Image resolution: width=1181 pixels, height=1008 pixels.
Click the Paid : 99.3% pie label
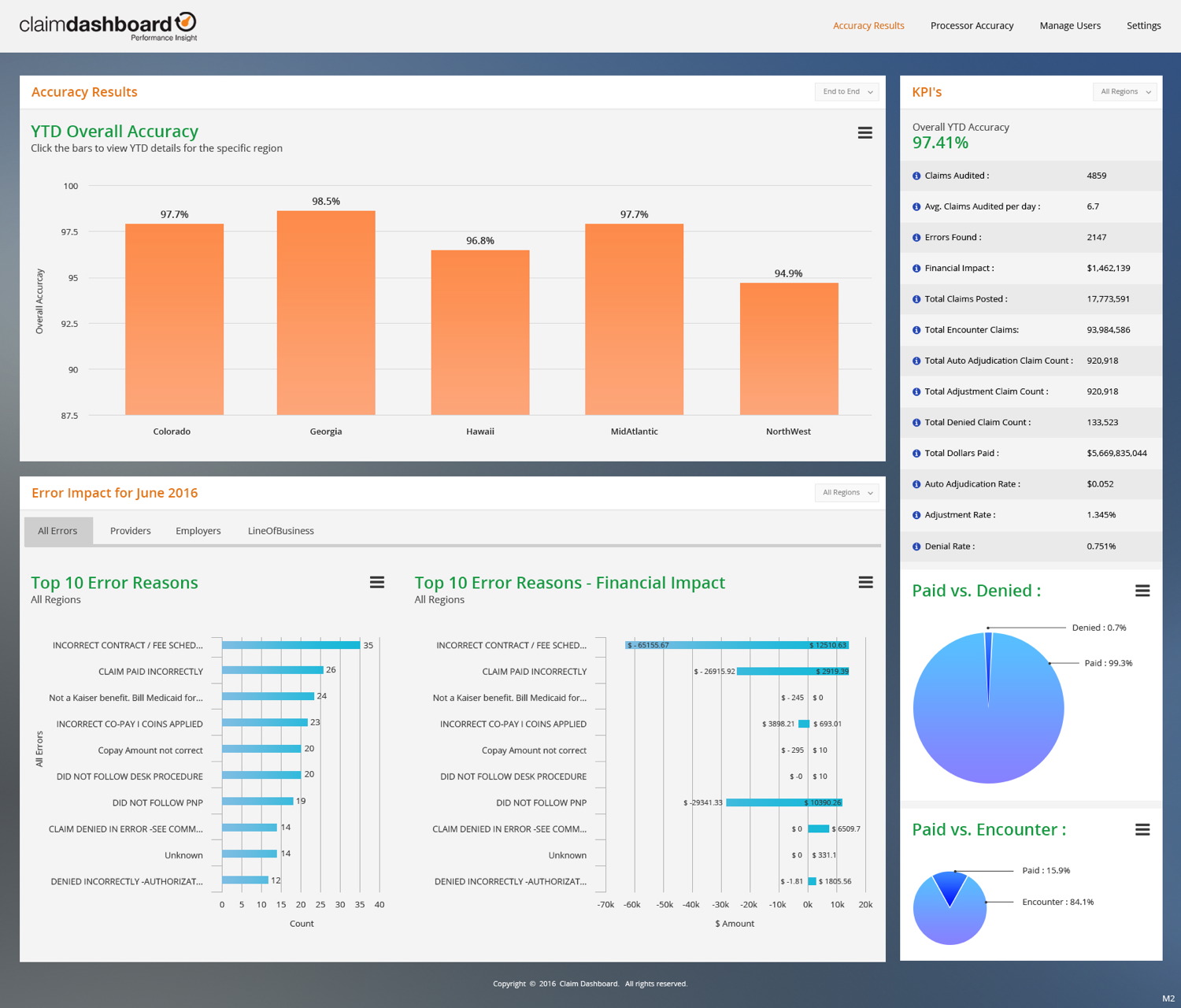pos(1108,663)
